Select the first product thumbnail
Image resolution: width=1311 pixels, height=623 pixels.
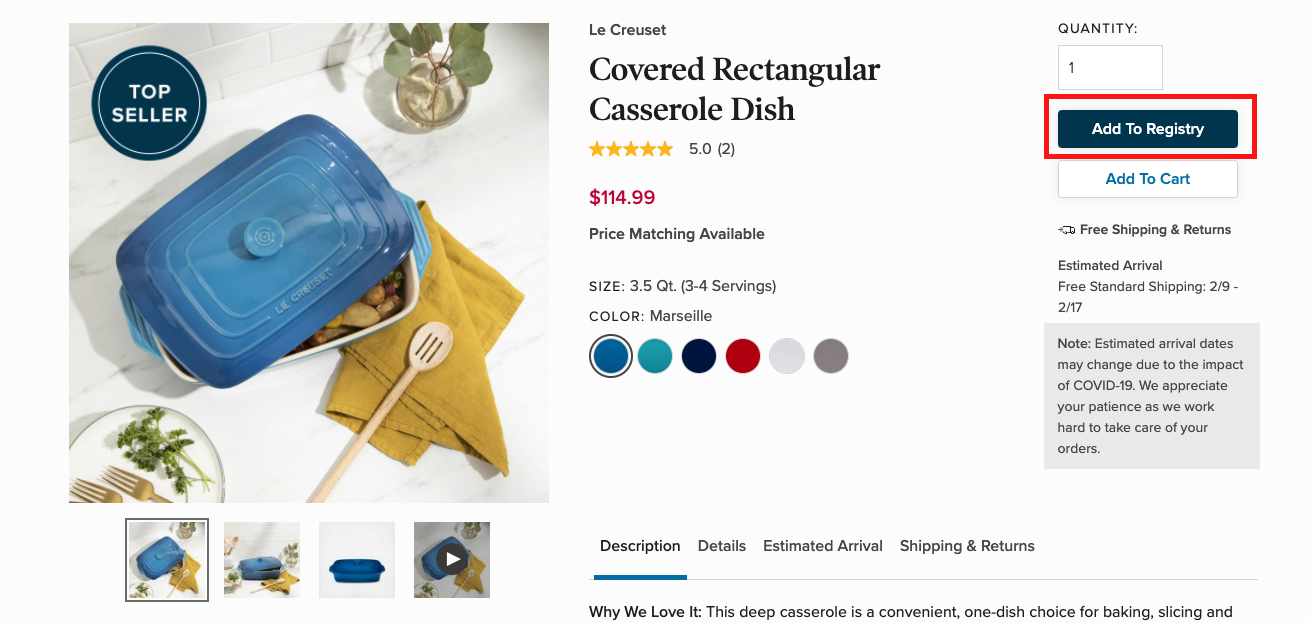(x=167, y=560)
